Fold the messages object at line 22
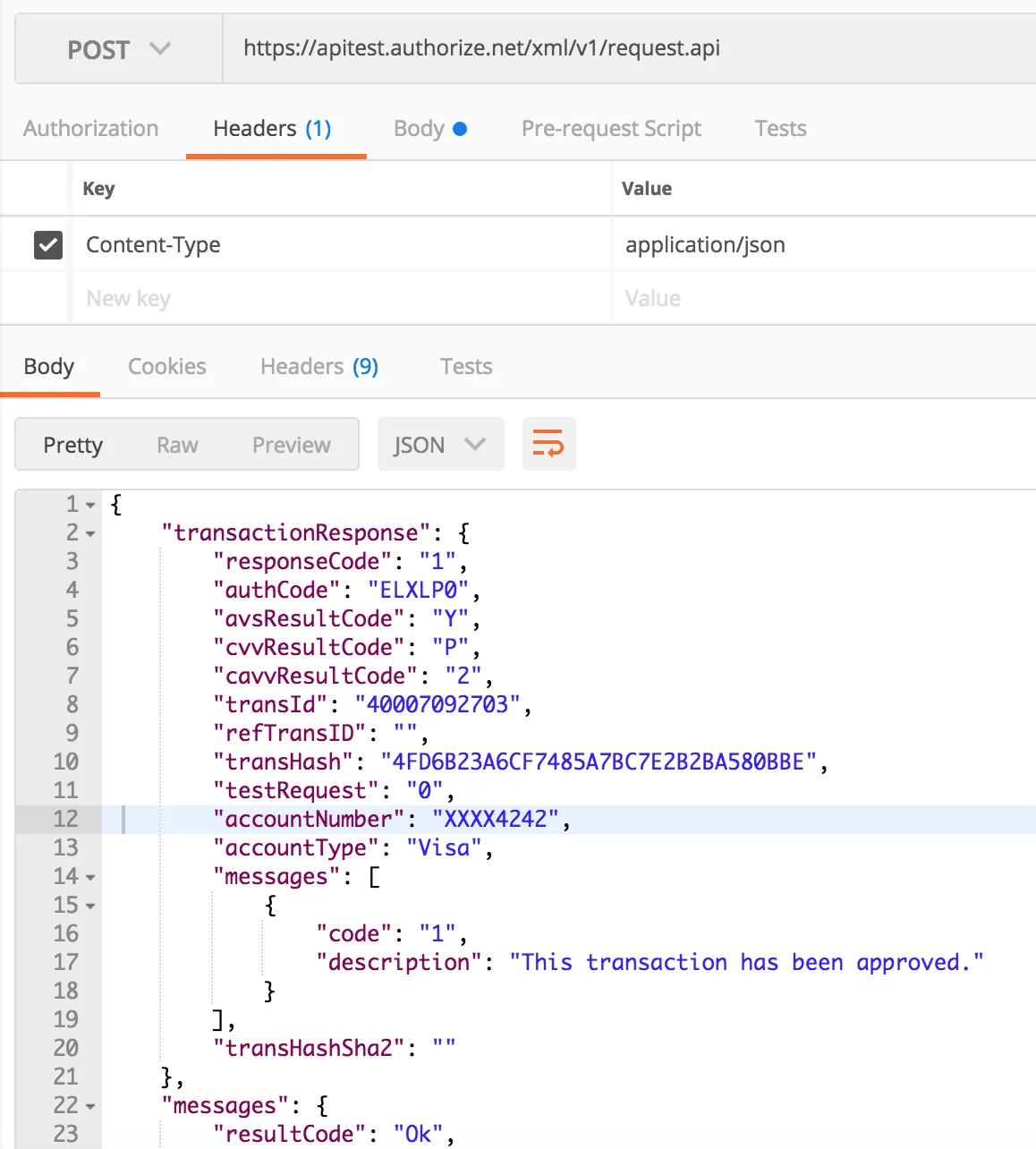1036x1149 pixels. [x=90, y=1107]
